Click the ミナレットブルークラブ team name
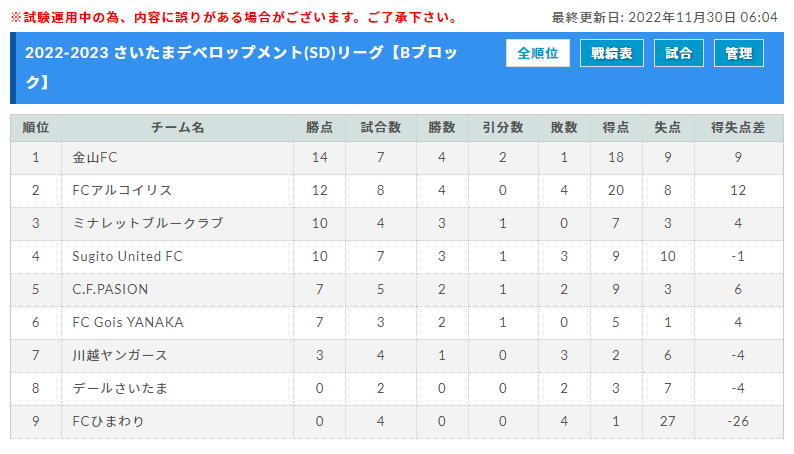This screenshot has height=454, width=794. click(147, 223)
